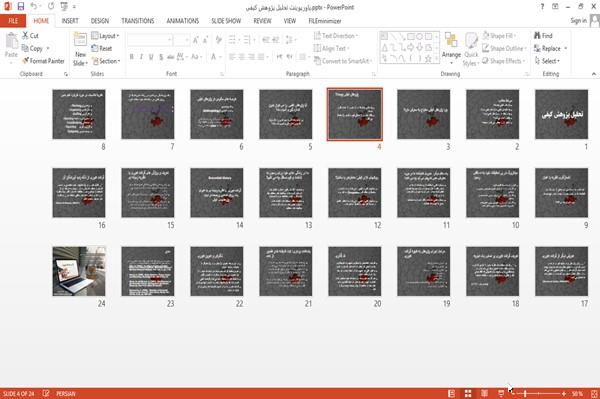The width and height of the screenshot is (600, 399).
Task: Expand the Layout dropdown
Action: (x=105, y=36)
